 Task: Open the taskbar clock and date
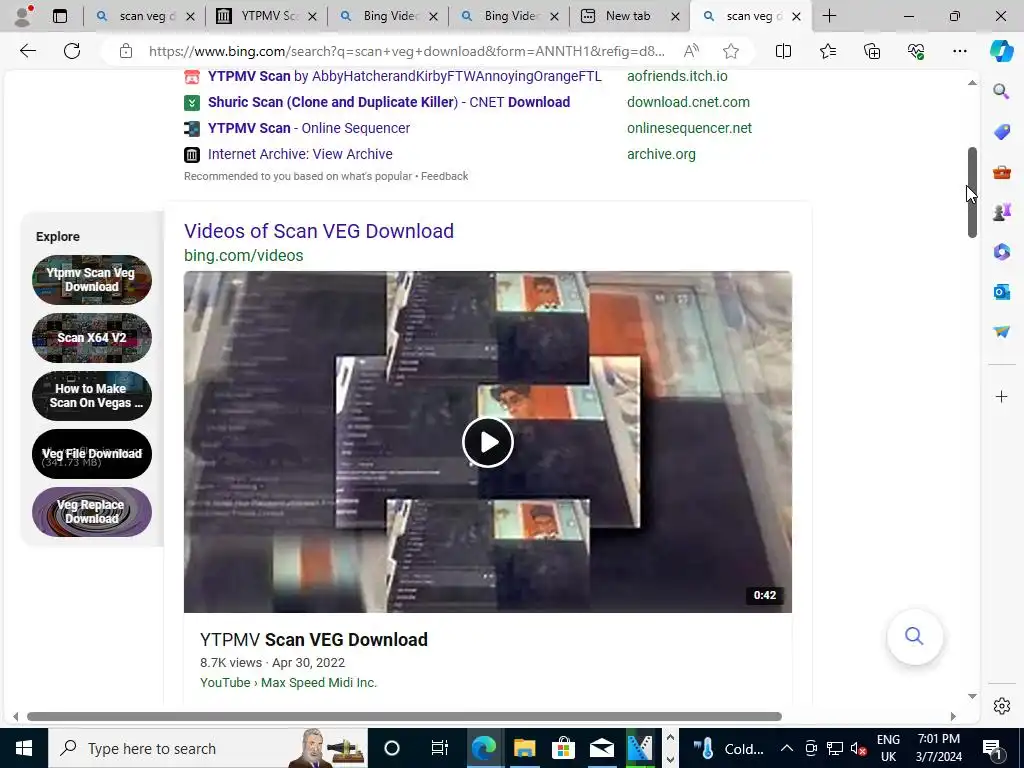[938, 748]
